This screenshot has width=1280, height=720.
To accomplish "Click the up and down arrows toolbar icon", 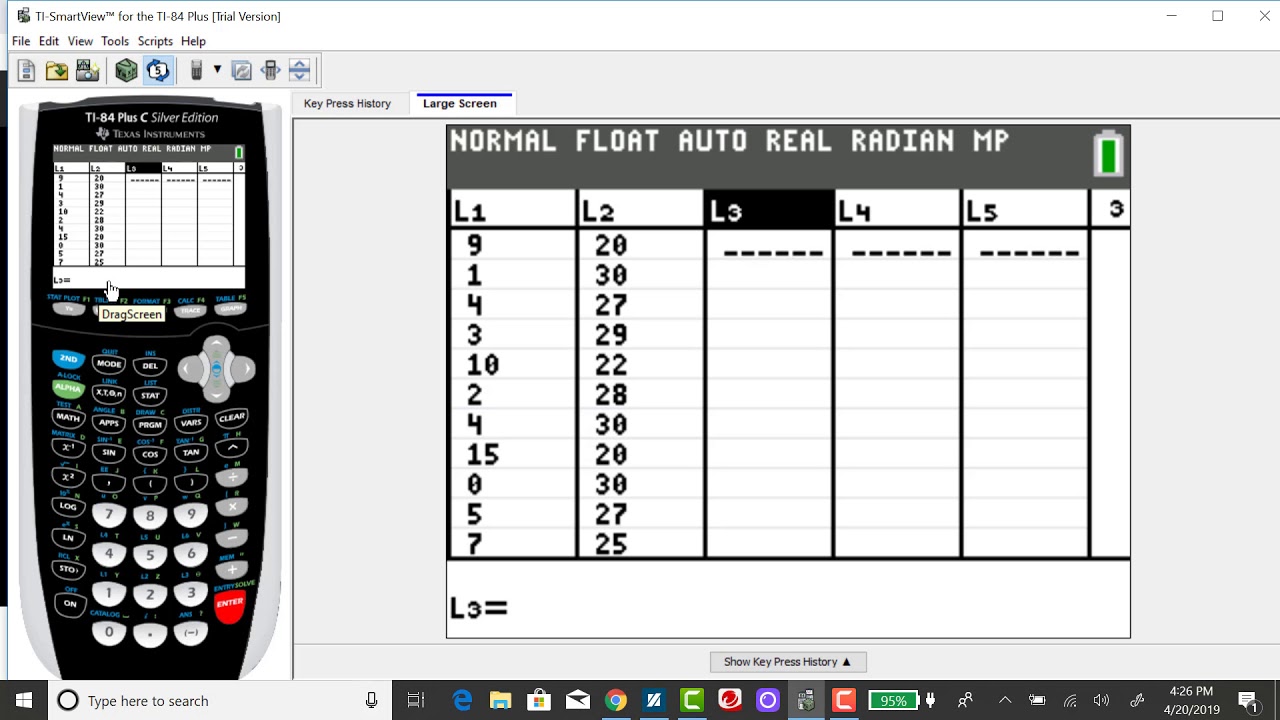I will pos(299,70).
